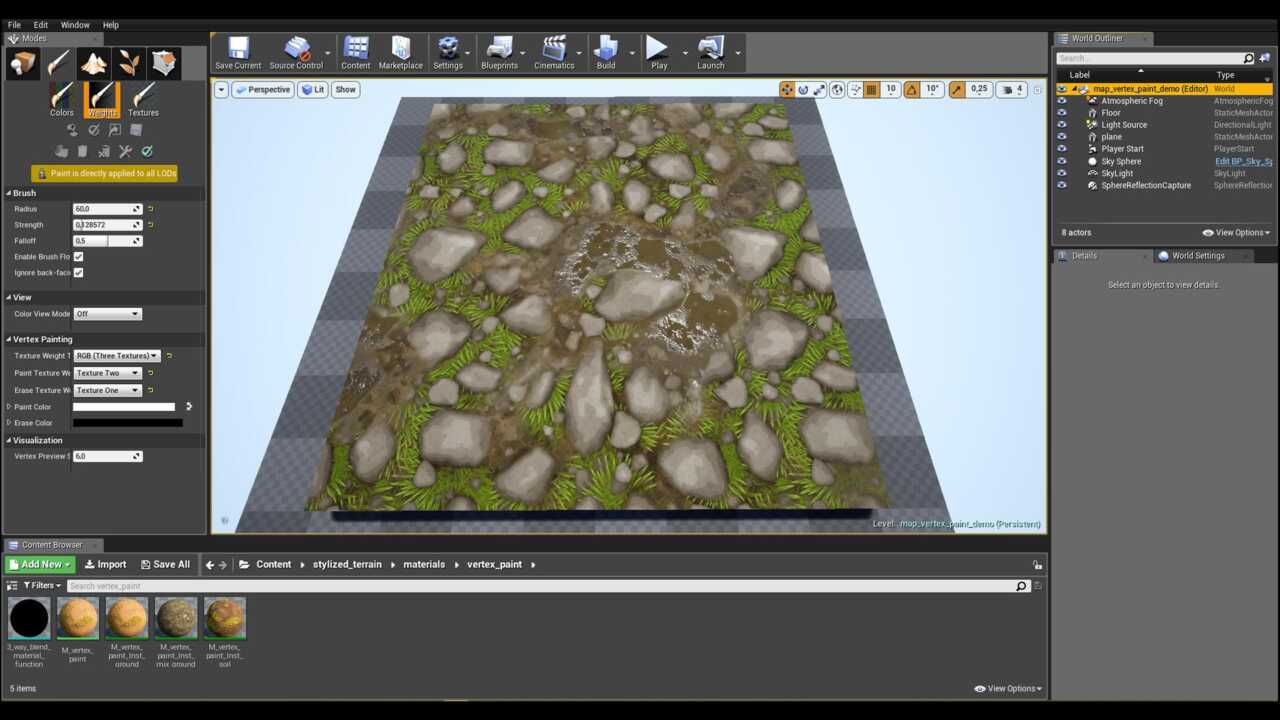This screenshot has width=1280, height=720.
Task: Click the Import button
Action: [105, 565]
